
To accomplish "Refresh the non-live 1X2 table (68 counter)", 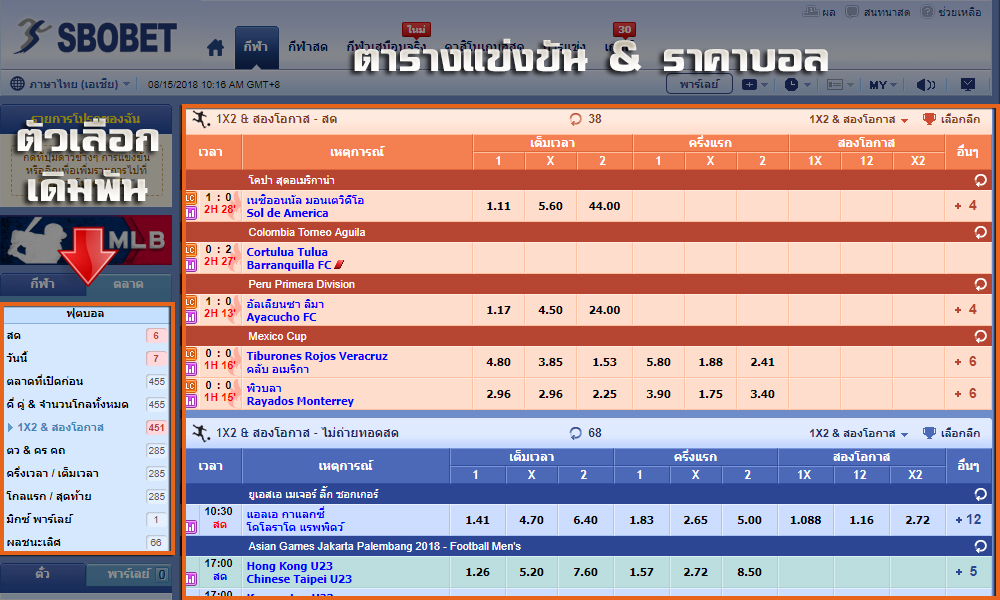I will click(576, 433).
